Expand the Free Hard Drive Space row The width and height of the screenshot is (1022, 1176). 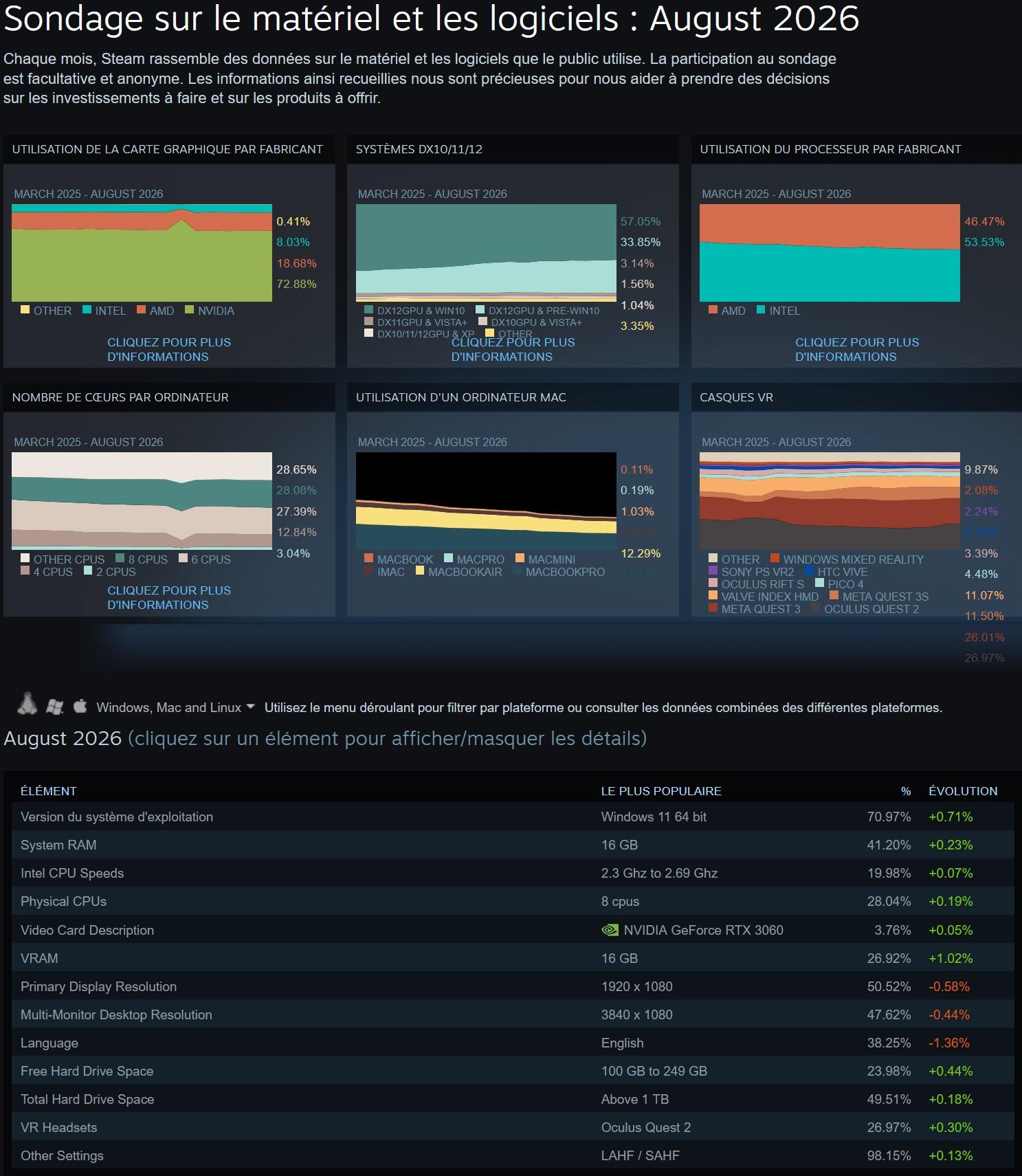click(x=513, y=1071)
